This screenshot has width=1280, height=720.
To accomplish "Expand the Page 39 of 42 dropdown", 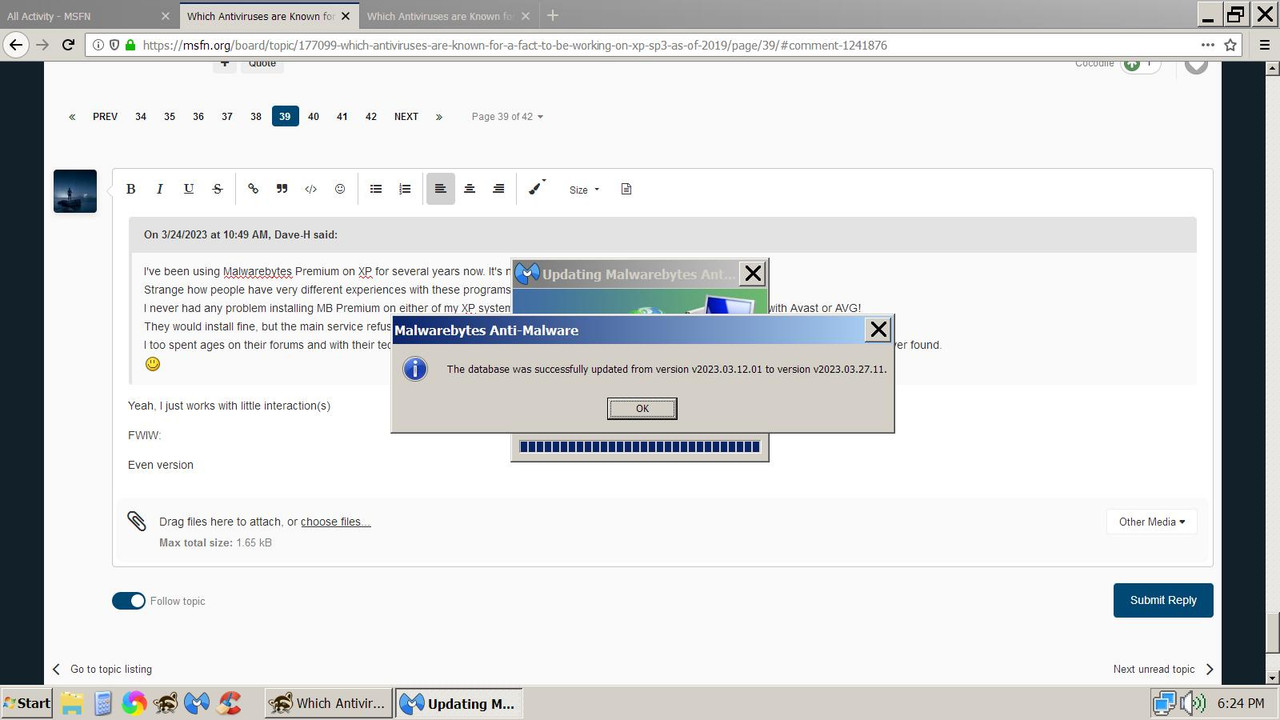I will point(507,116).
